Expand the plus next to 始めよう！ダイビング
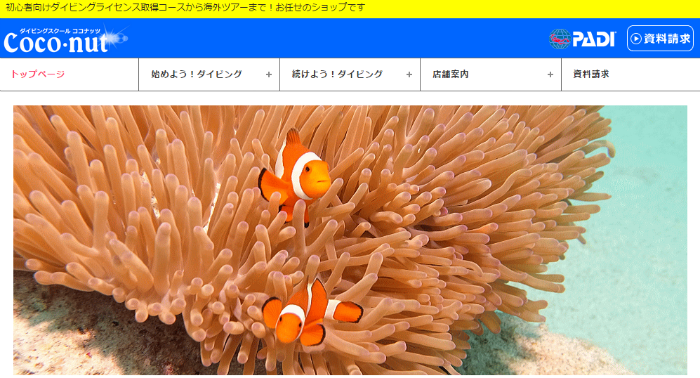 coord(269,75)
